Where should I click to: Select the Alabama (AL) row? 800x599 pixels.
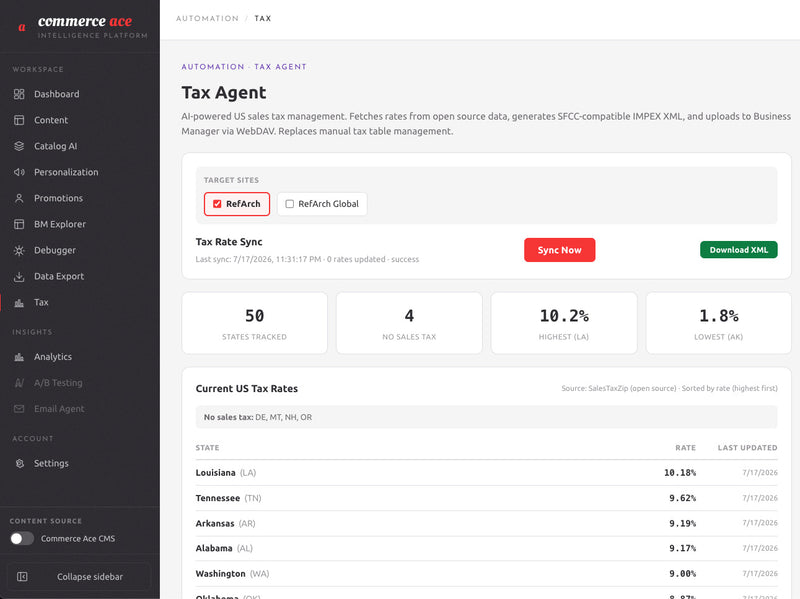tap(486, 548)
